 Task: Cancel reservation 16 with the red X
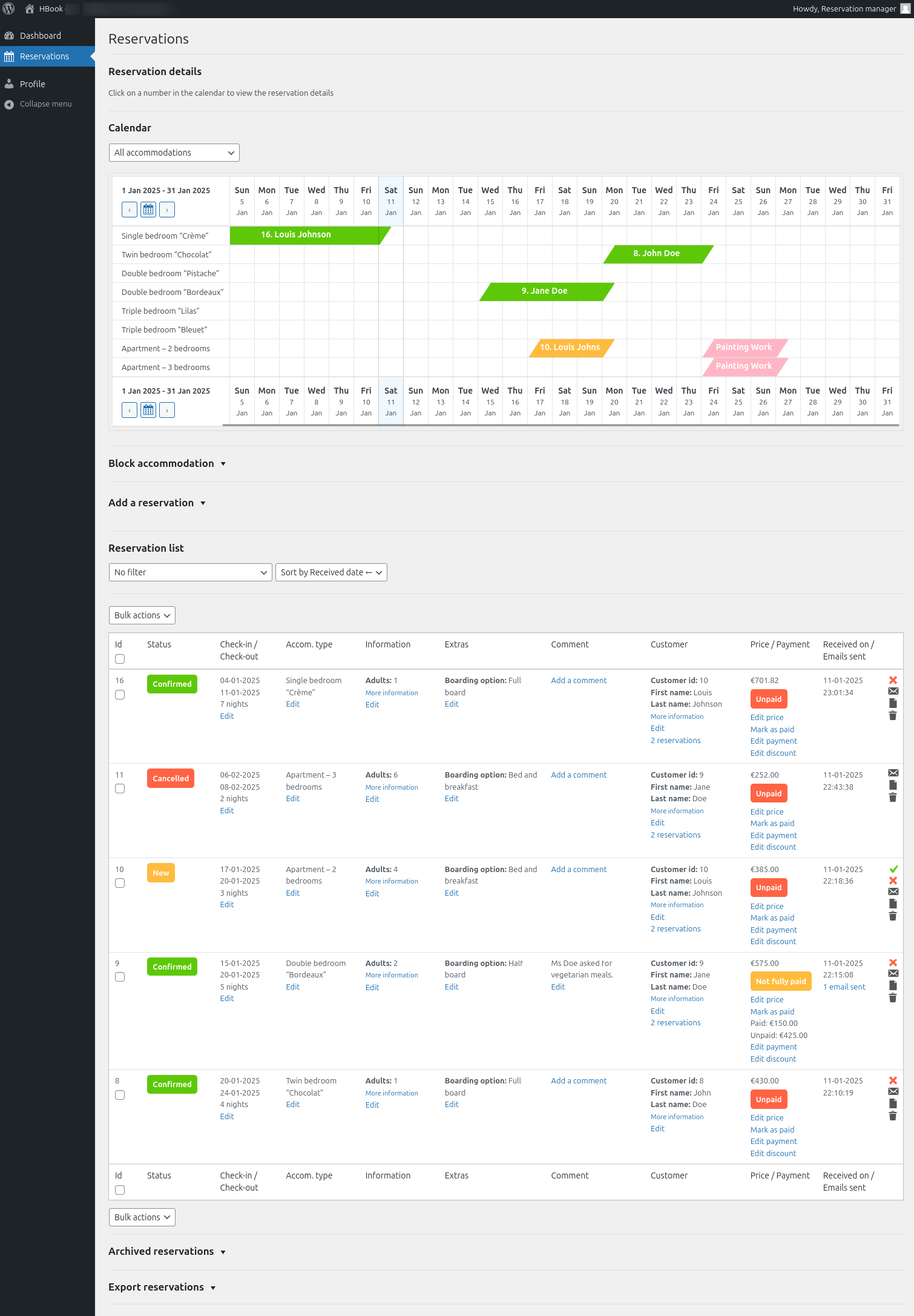(893, 680)
